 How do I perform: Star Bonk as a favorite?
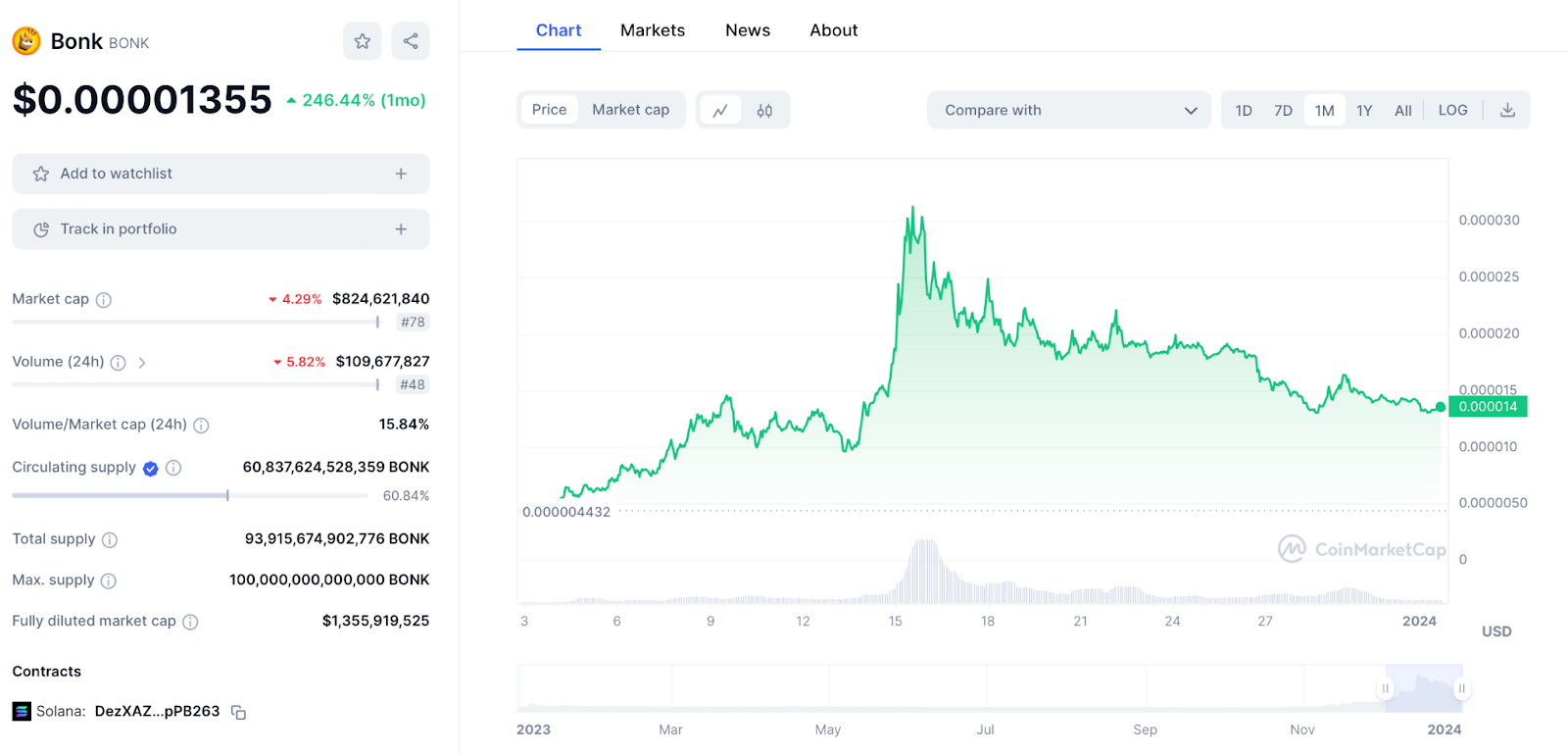click(362, 41)
